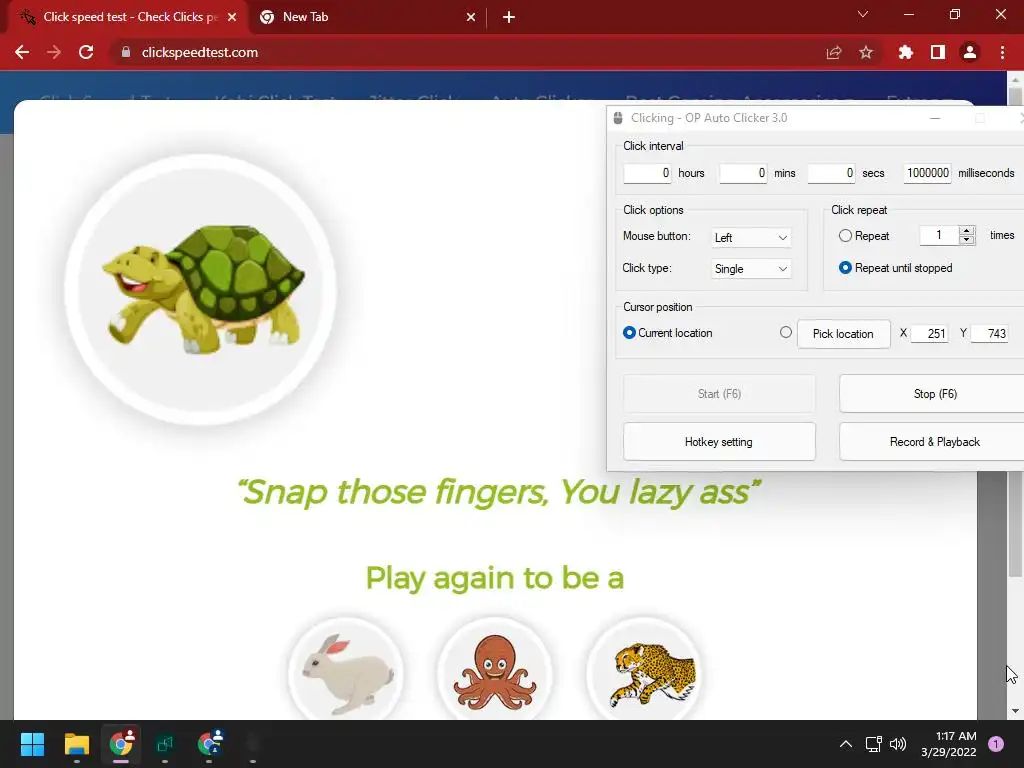Click the padlock site info icon
Screen dimensions: 1024x768
[x=126, y=52]
